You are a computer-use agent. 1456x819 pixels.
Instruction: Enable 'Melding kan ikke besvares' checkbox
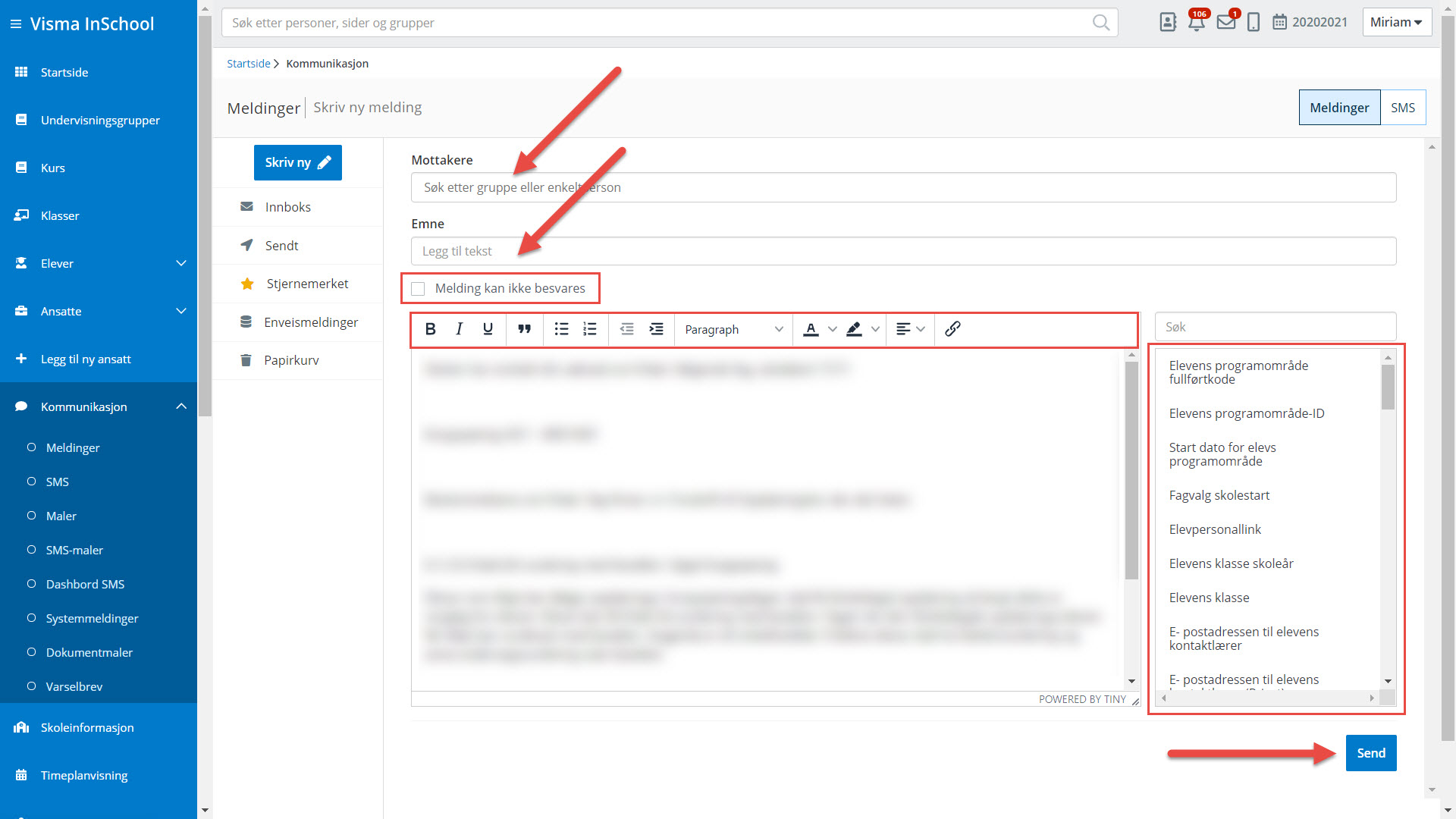pos(418,289)
